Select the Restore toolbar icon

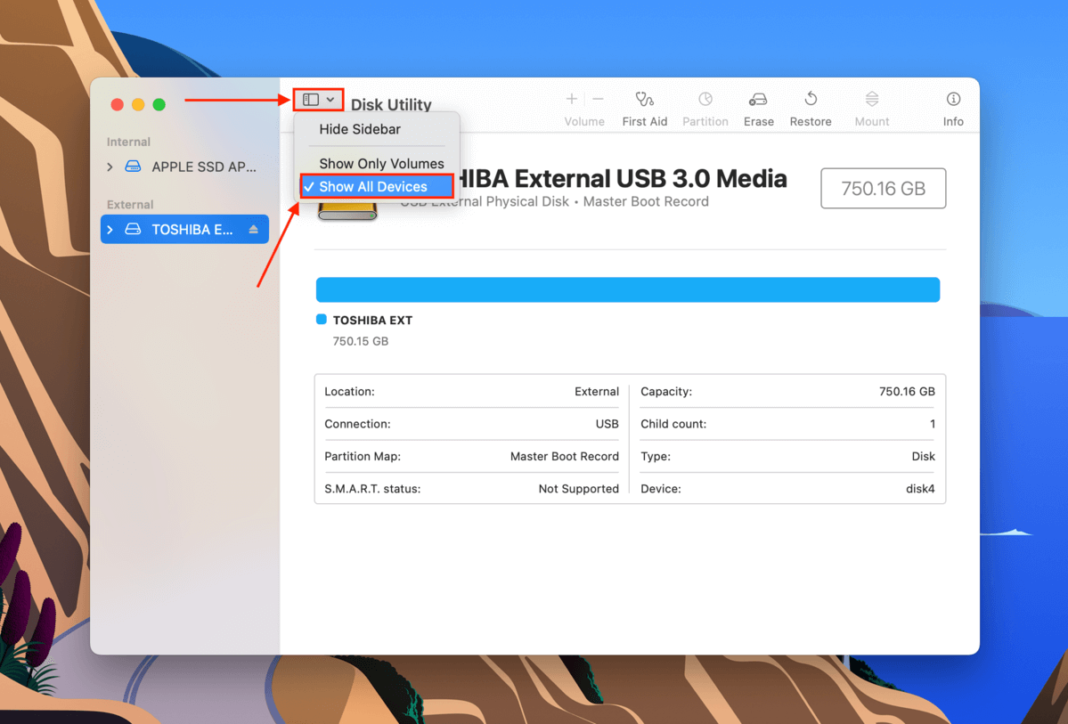point(810,105)
